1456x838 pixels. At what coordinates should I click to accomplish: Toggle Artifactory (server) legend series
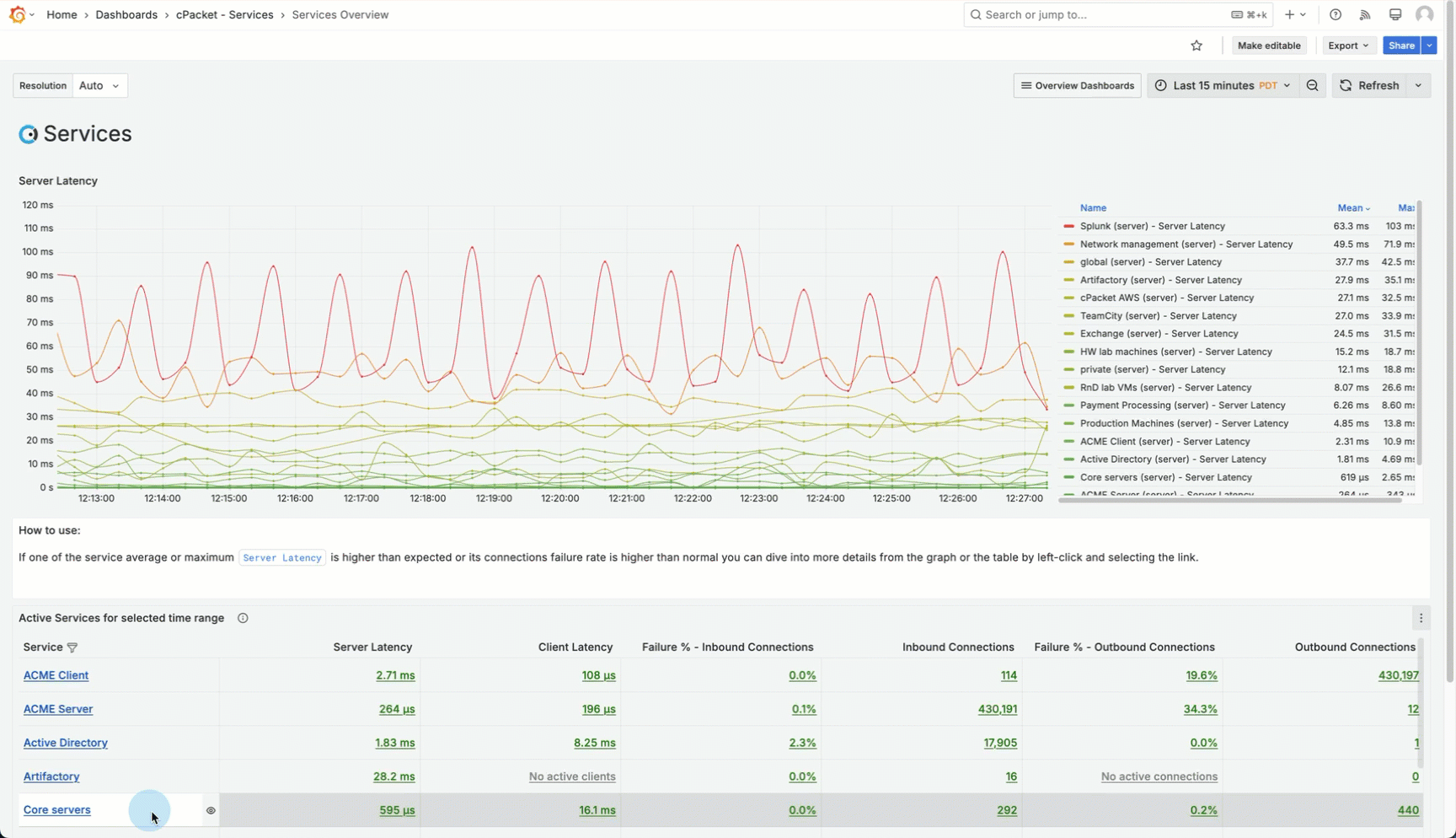coord(1161,280)
